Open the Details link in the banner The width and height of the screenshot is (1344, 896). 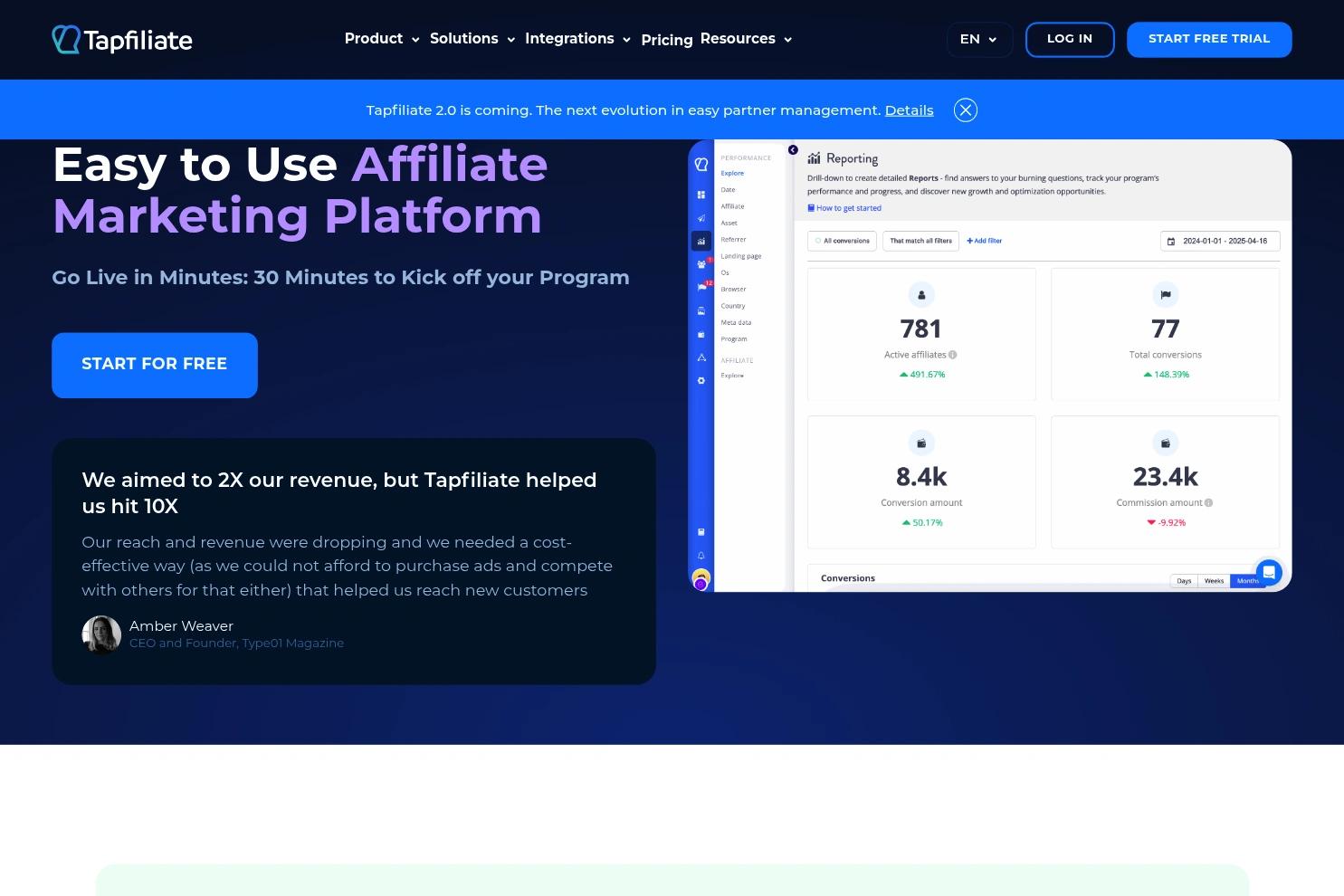(909, 110)
